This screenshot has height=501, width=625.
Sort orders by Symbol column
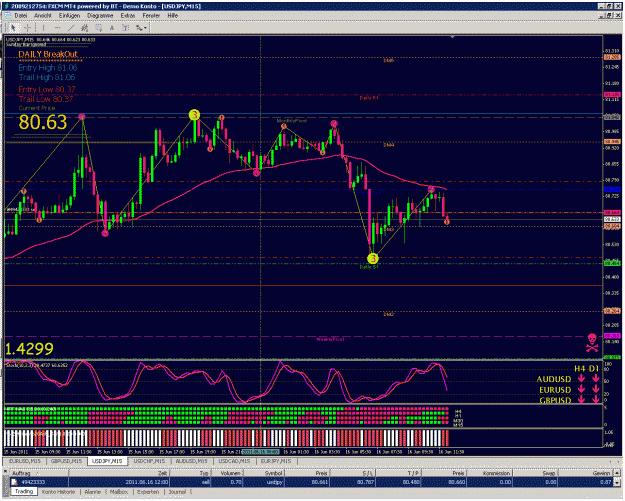263,473
